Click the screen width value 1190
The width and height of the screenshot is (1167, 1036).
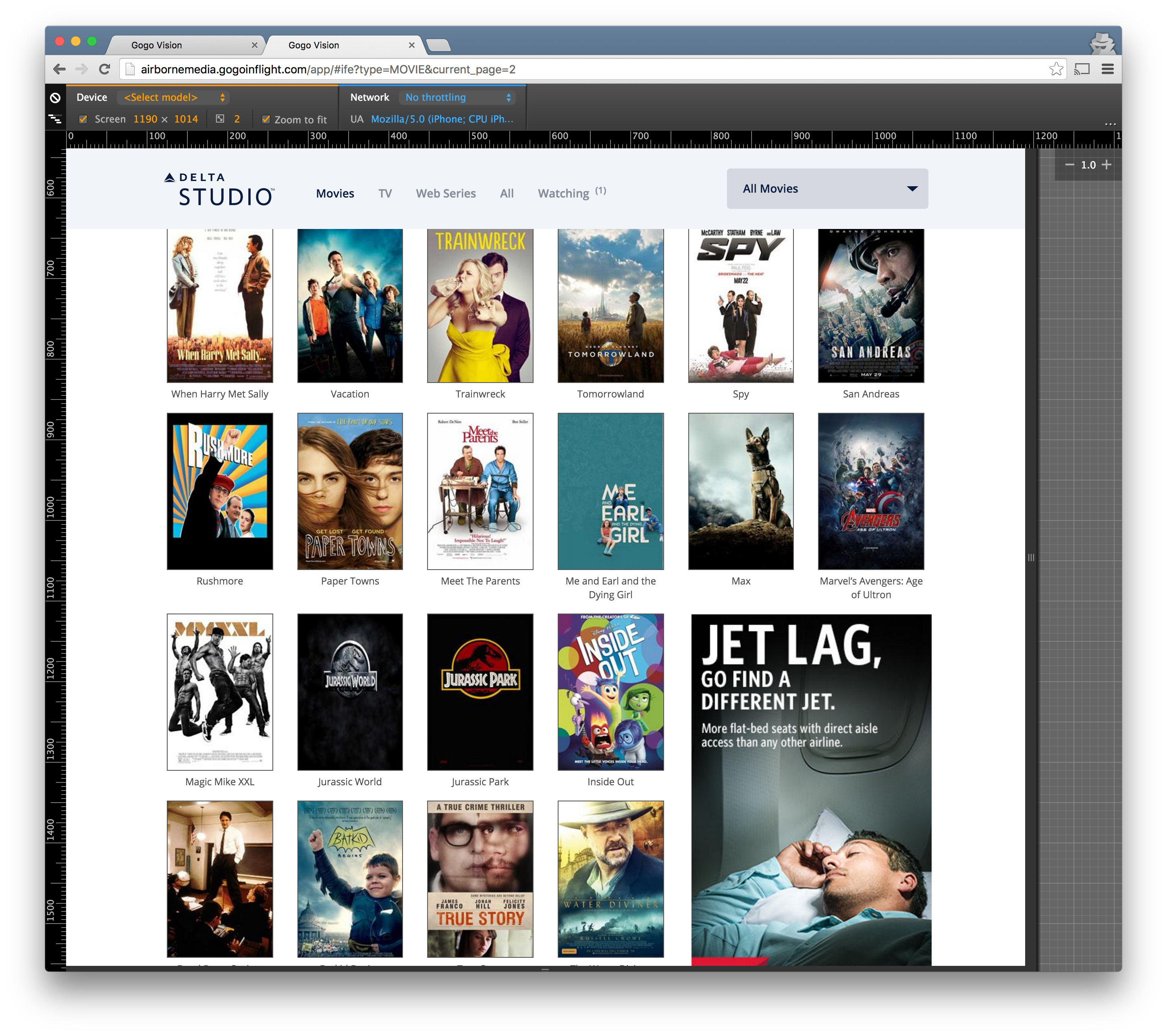click(145, 119)
